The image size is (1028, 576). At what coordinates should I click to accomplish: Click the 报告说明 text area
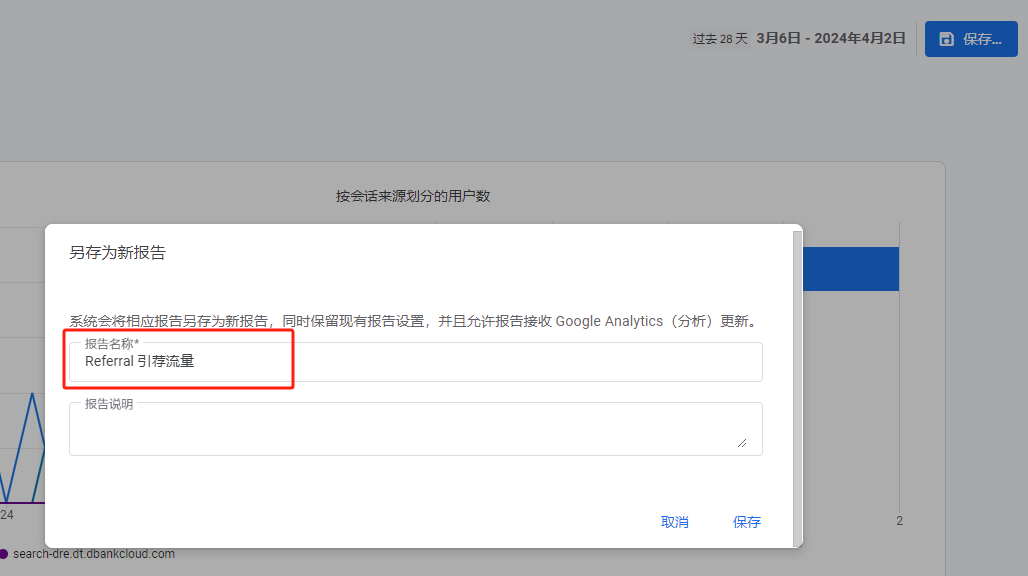(416, 429)
